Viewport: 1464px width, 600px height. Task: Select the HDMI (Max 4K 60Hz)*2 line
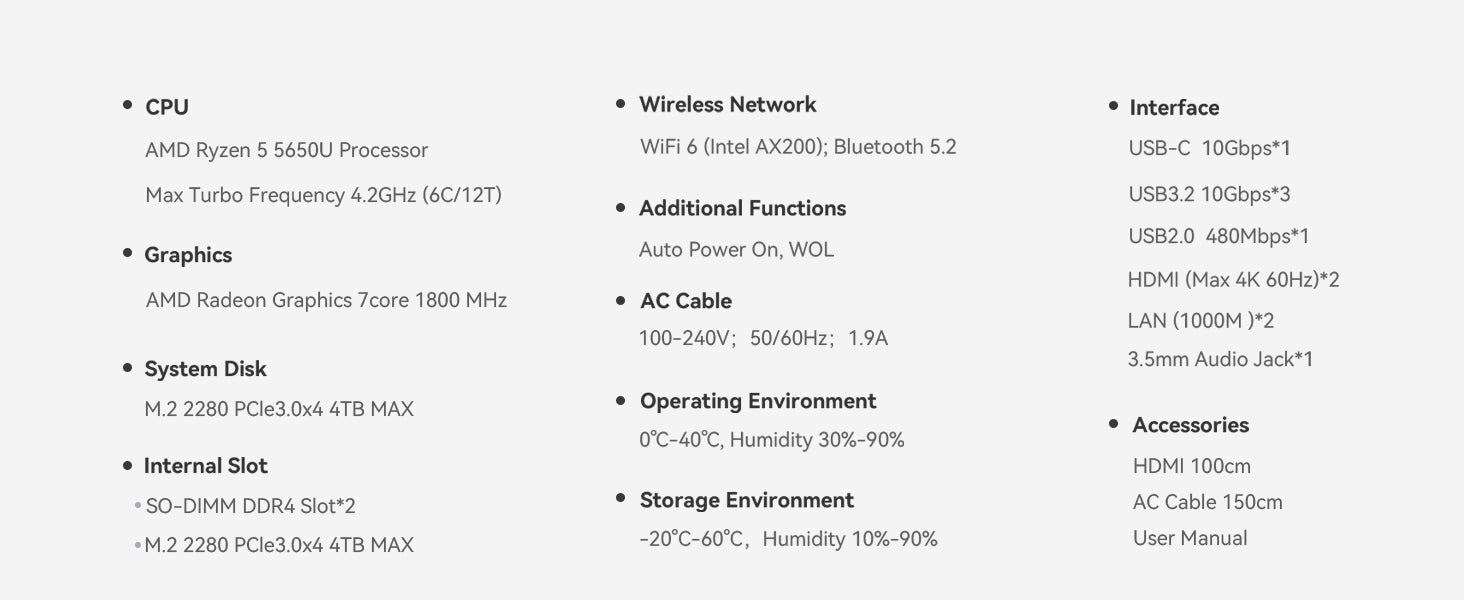coord(1233,280)
